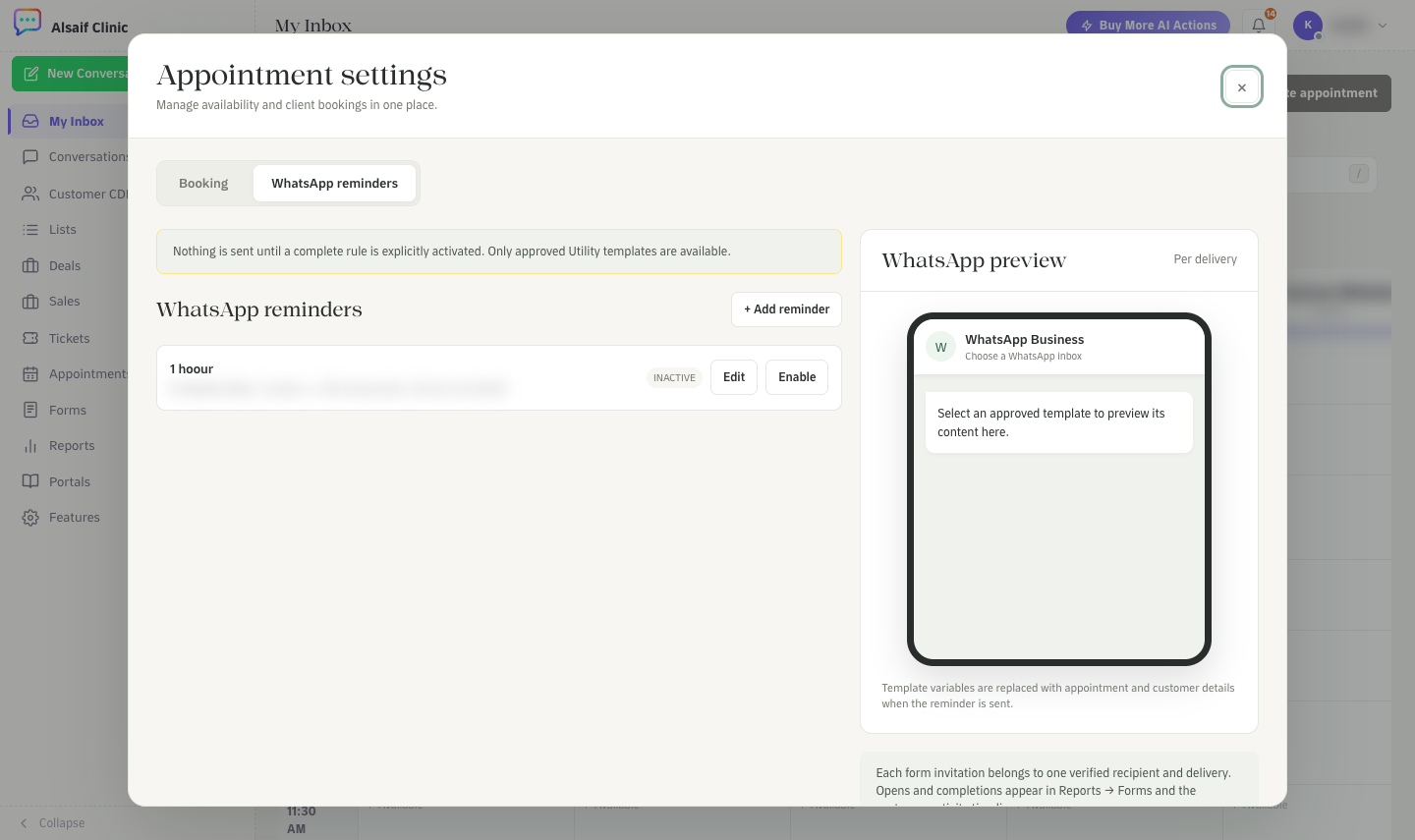Open Sales icon in sidebar
This screenshot has width=1415, height=840.
click(x=30, y=302)
